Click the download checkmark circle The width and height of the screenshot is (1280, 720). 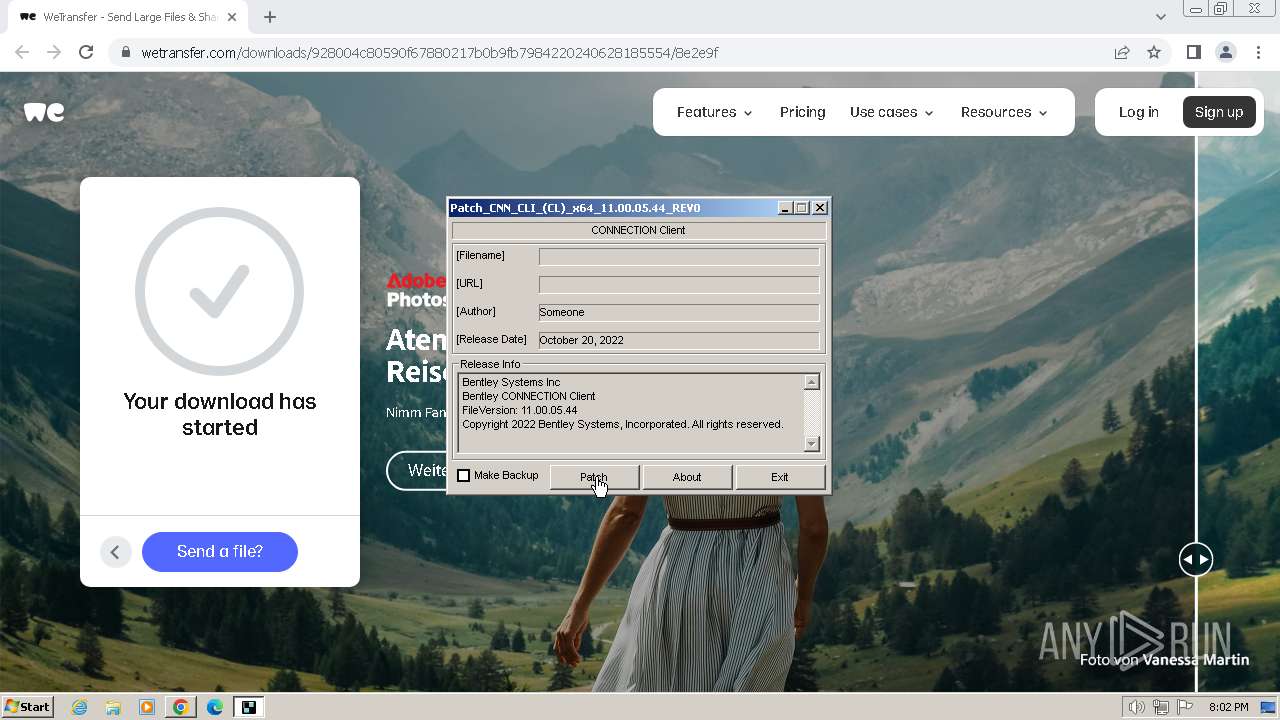(220, 292)
